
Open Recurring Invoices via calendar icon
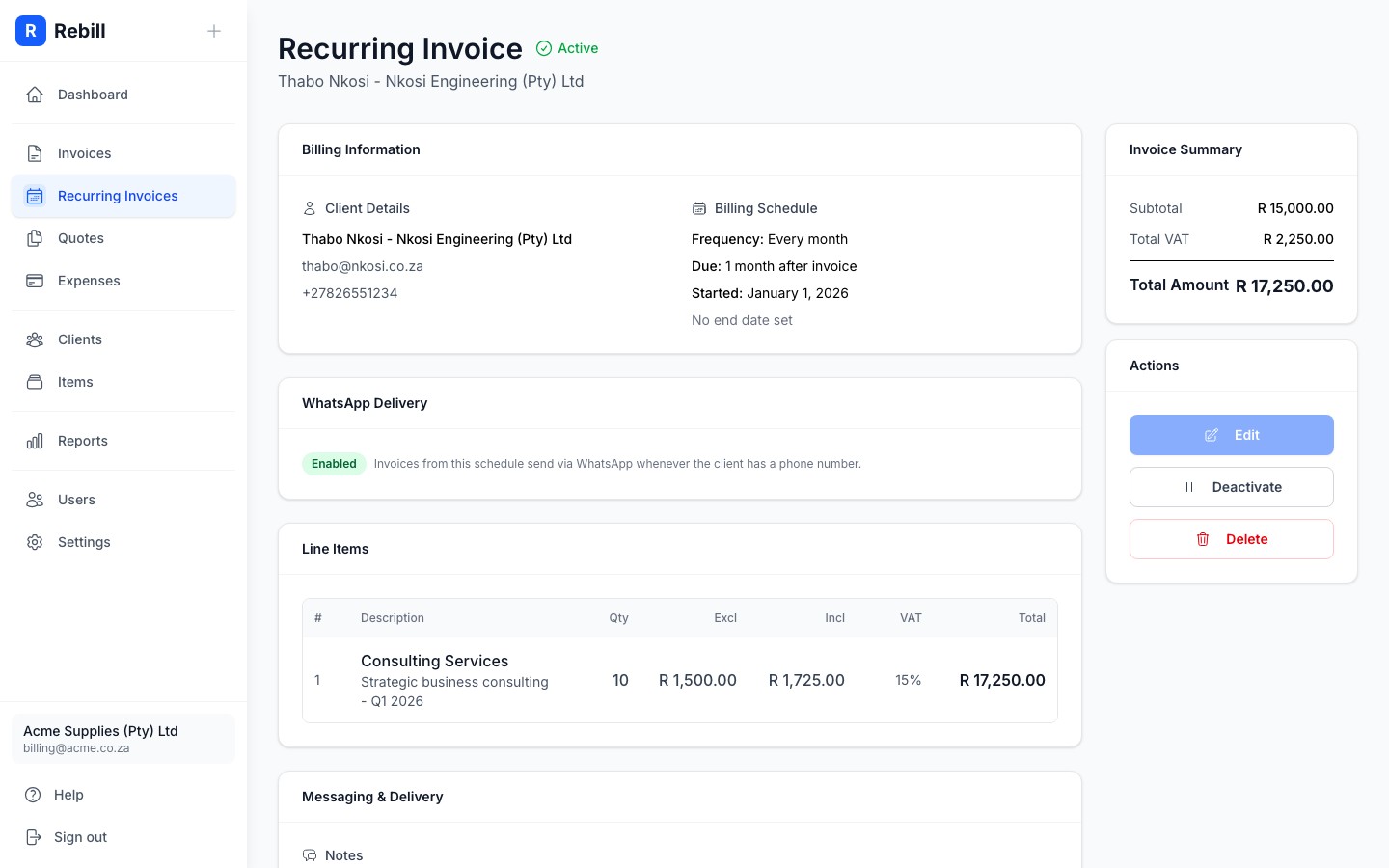pyautogui.click(x=35, y=196)
